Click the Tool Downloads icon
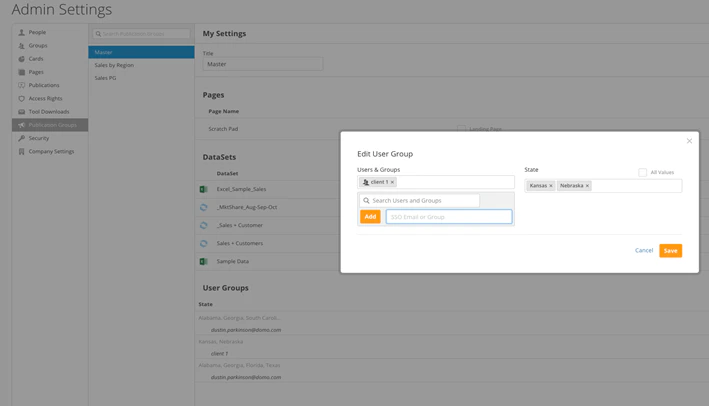The width and height of the screenshot is (709, 406). pos(21,112)
